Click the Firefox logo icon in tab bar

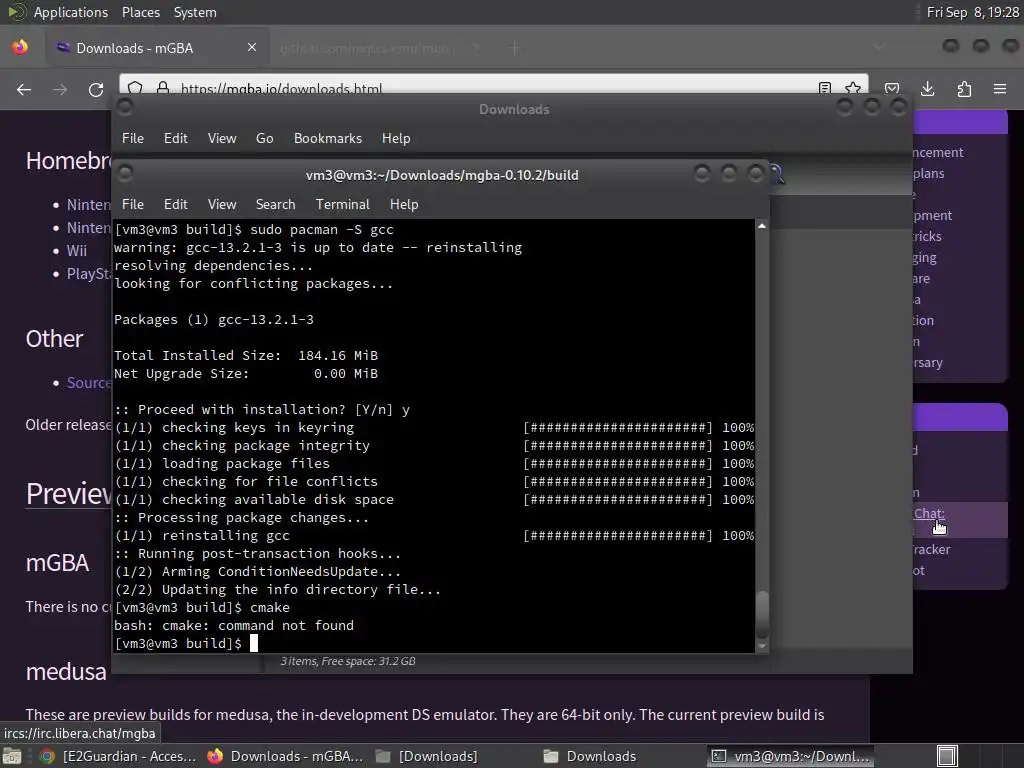point(20,47)
